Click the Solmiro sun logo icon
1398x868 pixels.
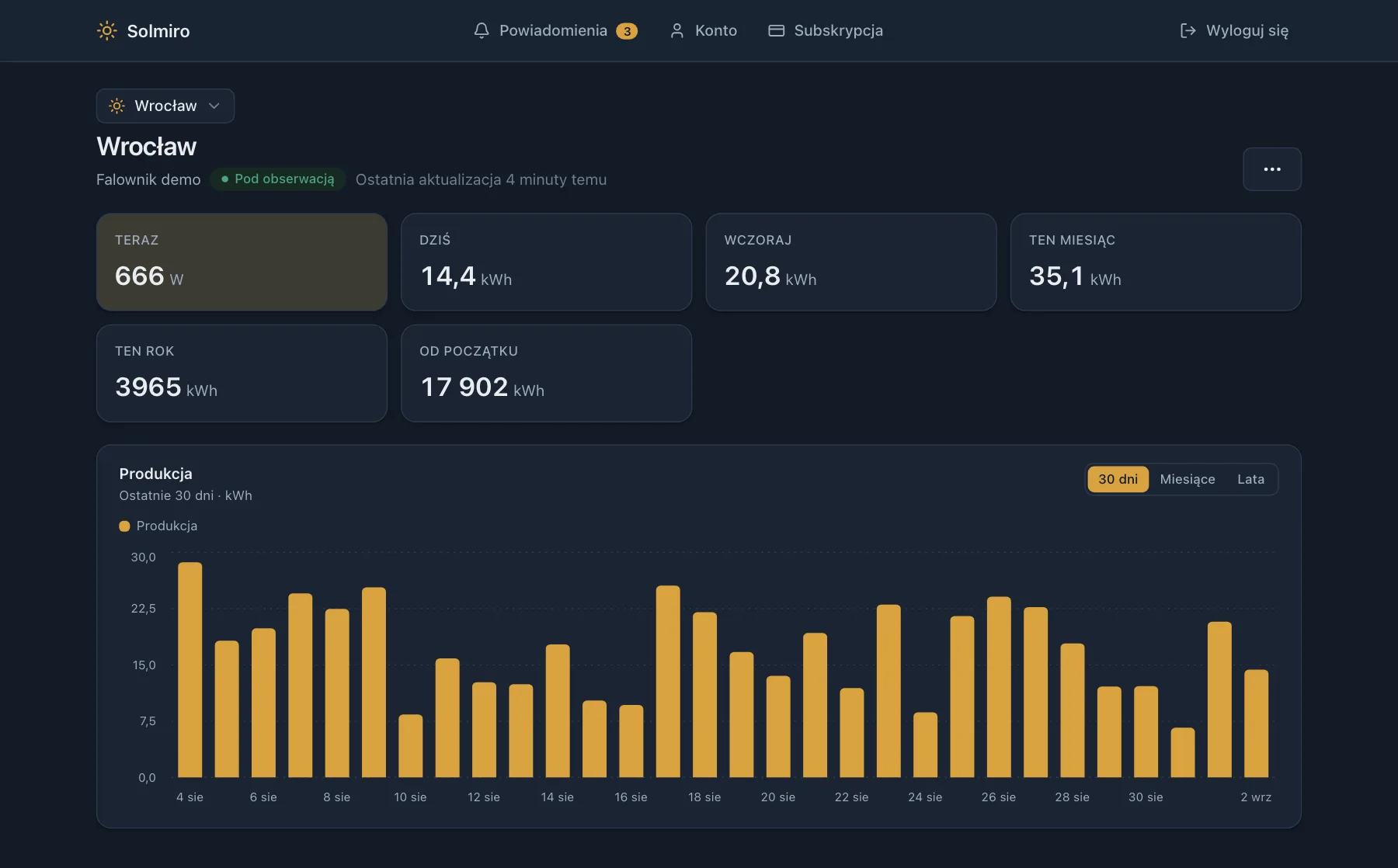(106, 31)
